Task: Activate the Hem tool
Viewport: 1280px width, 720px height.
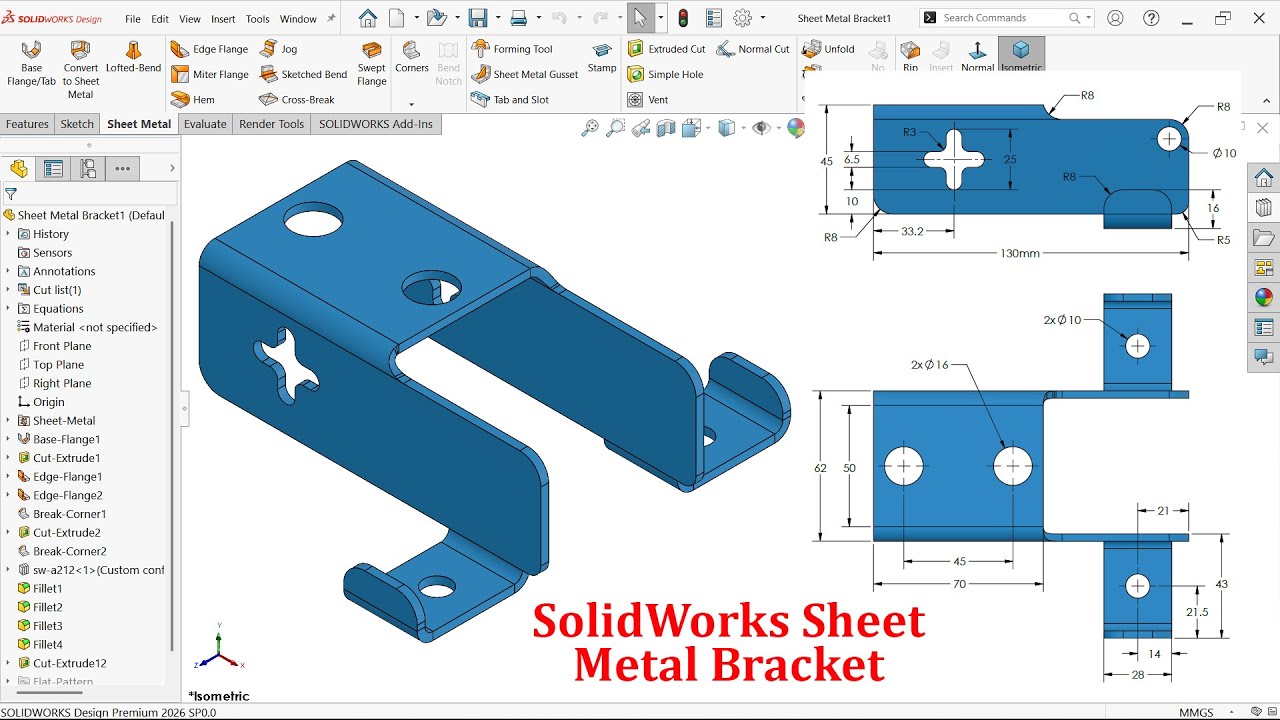Action: coord(192,100)
